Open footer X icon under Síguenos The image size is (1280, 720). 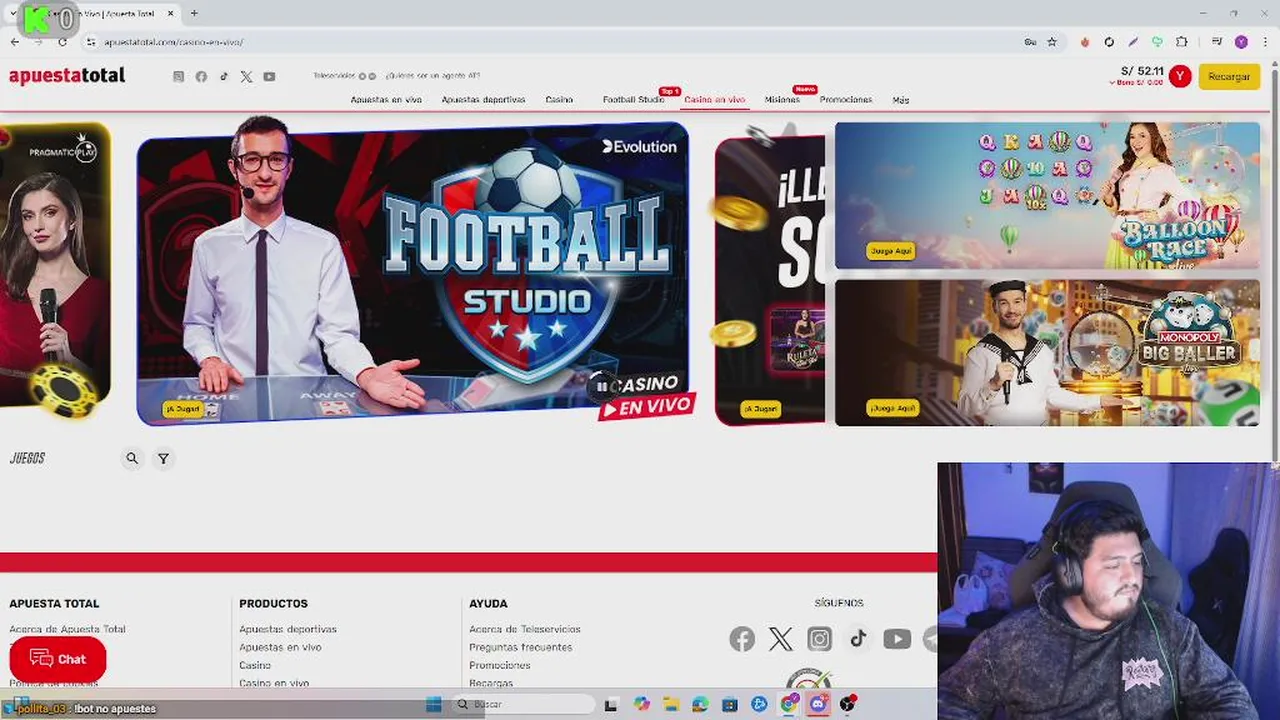(781, 639)
